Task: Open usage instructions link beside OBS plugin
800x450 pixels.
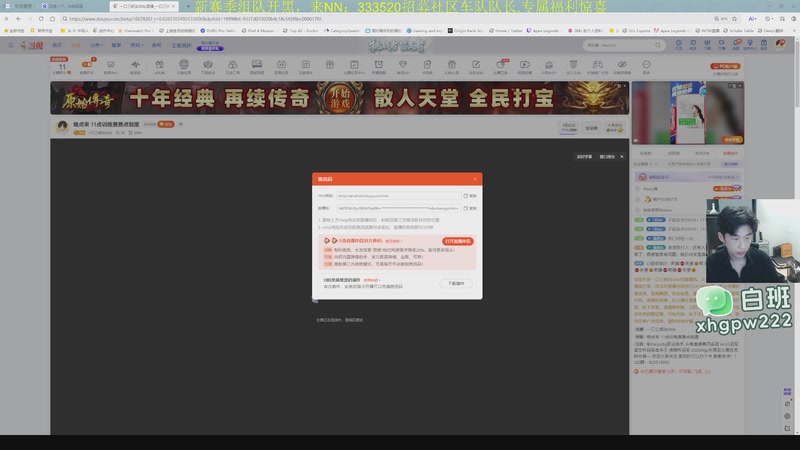Action: 372,280
